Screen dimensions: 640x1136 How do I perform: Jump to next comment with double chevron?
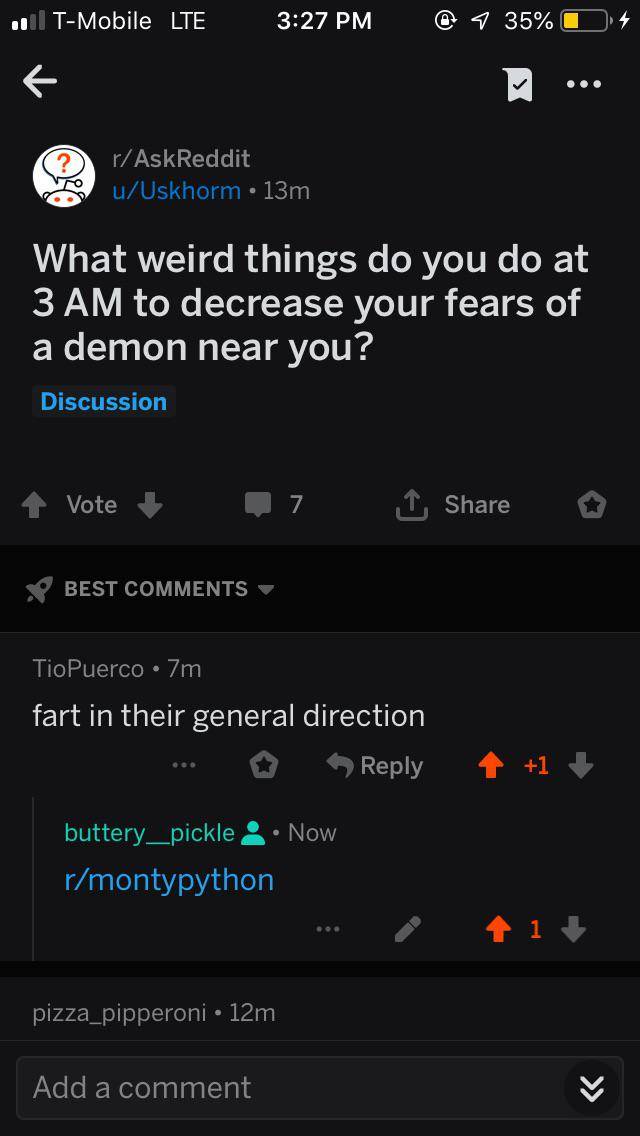coord(591,1088)
